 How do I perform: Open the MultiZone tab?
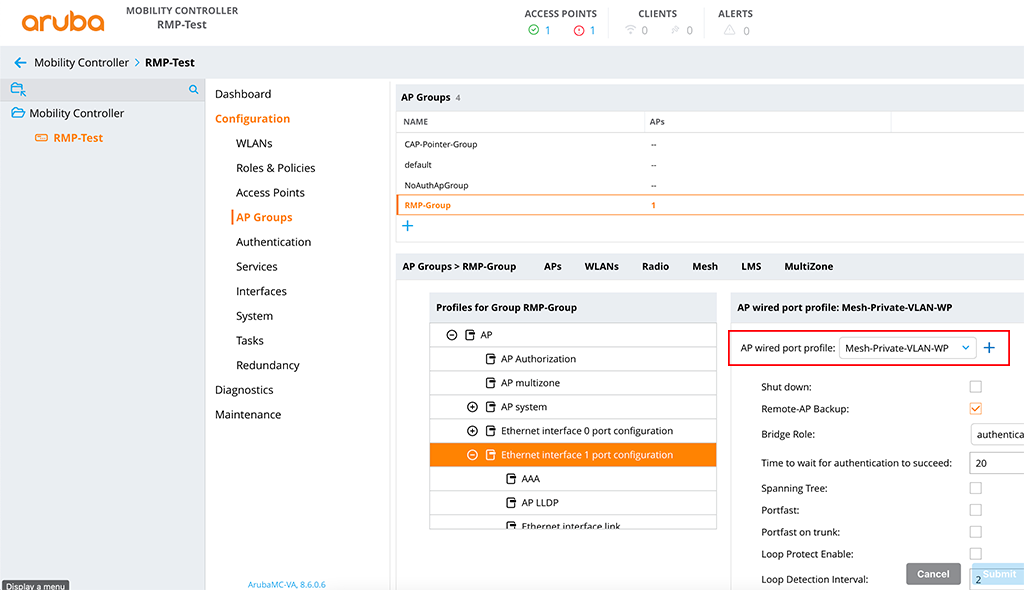coord(808,266)
